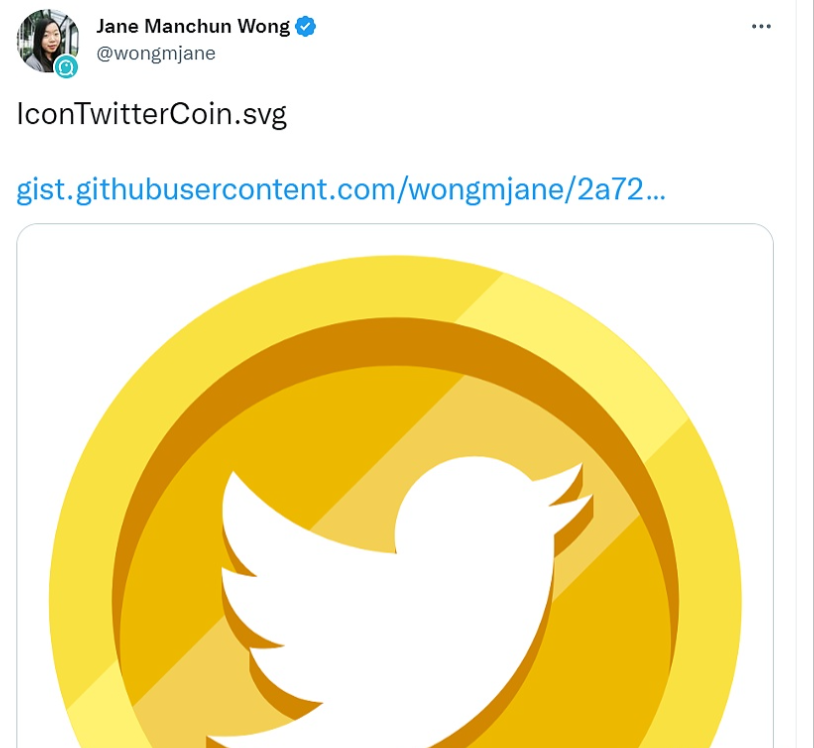Click the teal badge on the avatar
This screenshot has height=748, width=814.
[67, 66]
